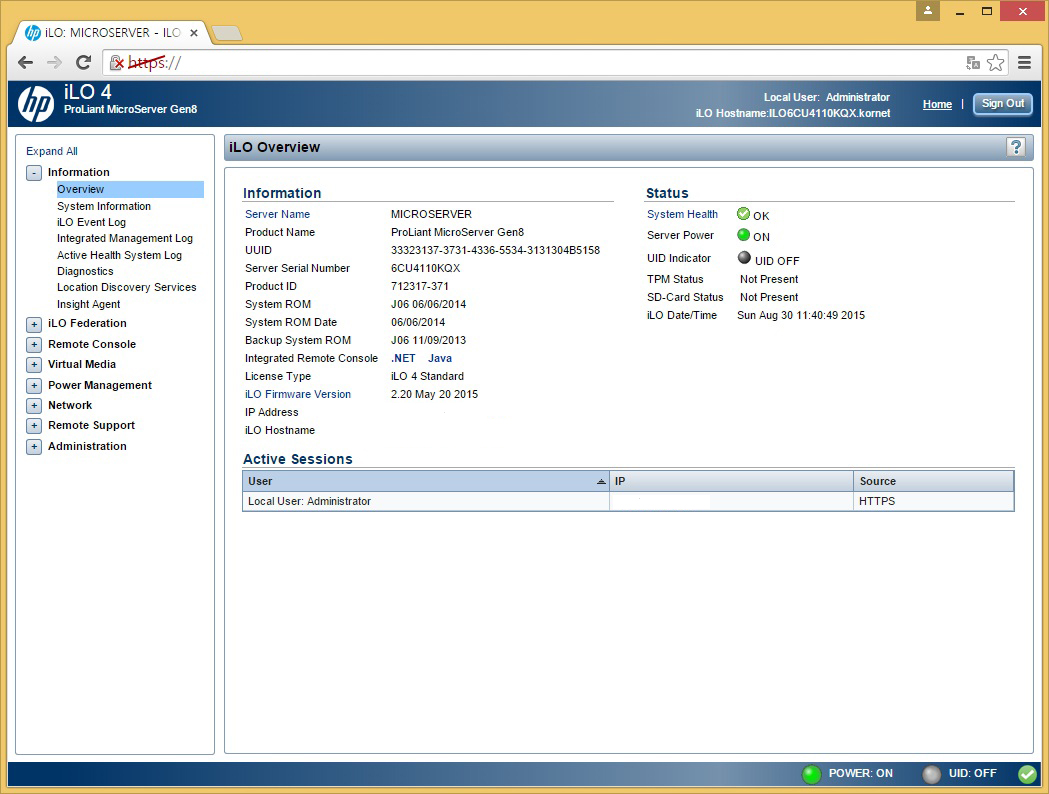The height and width of the screenshot is (794, 1049).
Task: Click the Server Name link
Action: [277, 214]
